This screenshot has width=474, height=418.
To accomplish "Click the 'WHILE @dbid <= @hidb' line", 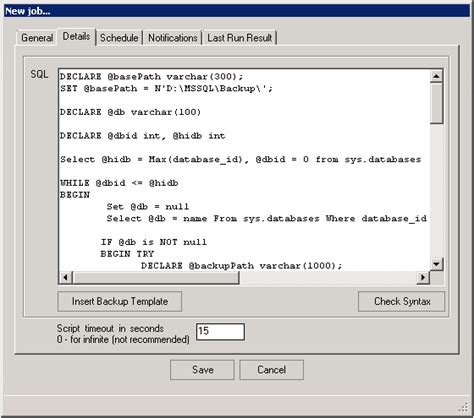I will click(119, 183).
